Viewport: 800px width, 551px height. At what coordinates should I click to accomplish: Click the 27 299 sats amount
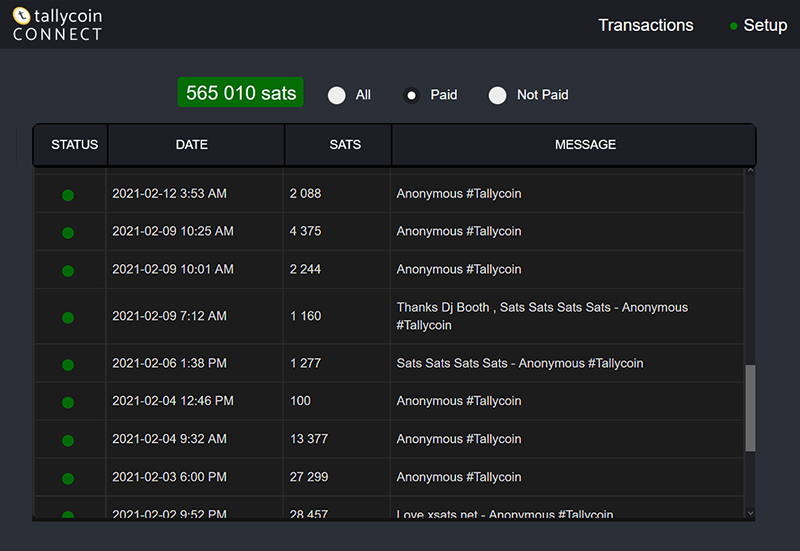[309, 477]
